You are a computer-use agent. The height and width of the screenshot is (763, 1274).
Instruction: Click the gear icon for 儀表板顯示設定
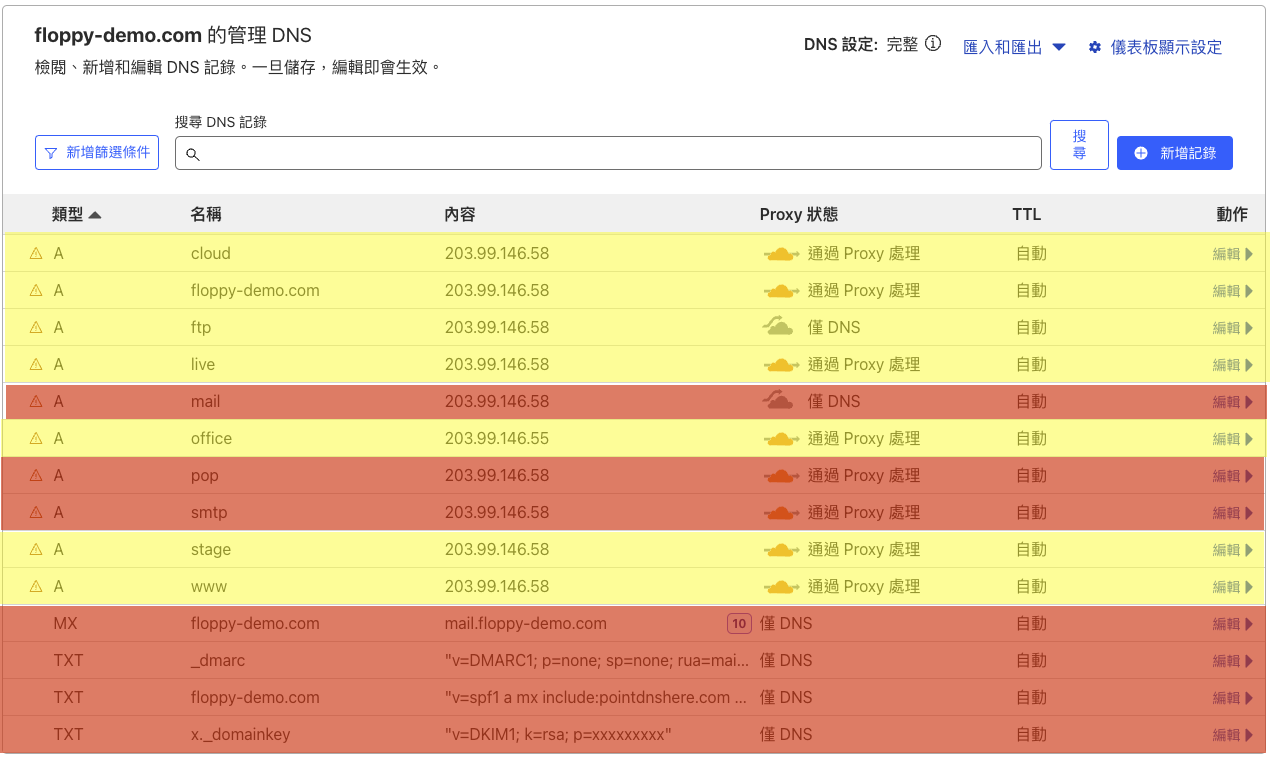point(1095,47)
